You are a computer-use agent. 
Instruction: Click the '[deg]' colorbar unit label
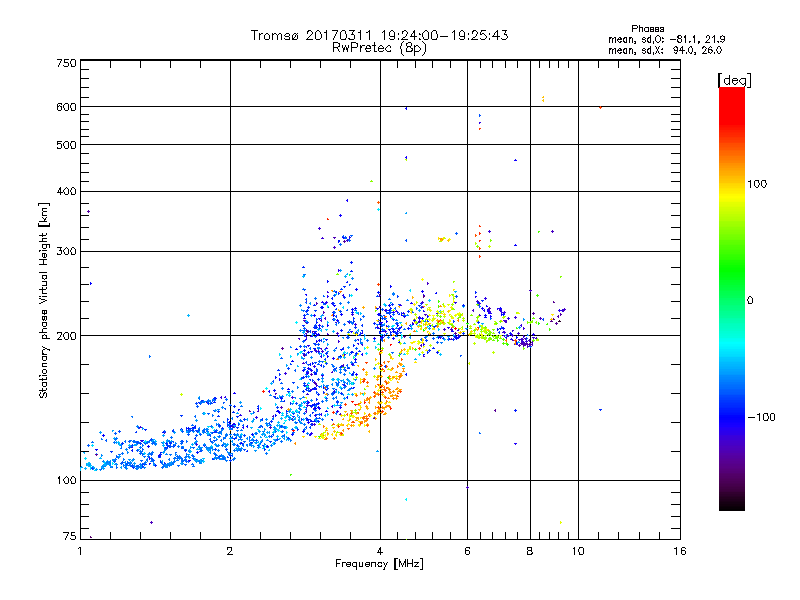734,81
